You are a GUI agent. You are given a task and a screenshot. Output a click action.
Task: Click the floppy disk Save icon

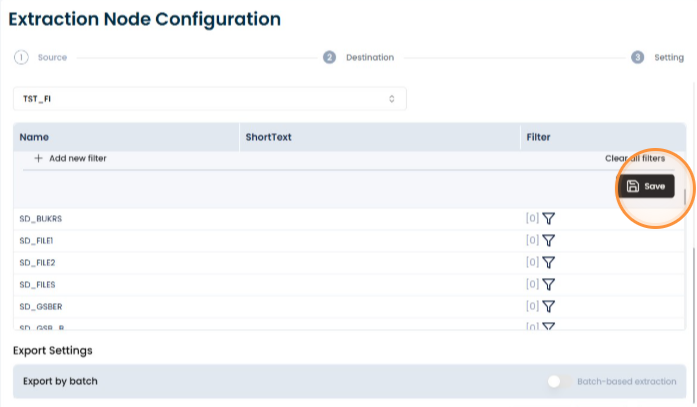[633, 186]
